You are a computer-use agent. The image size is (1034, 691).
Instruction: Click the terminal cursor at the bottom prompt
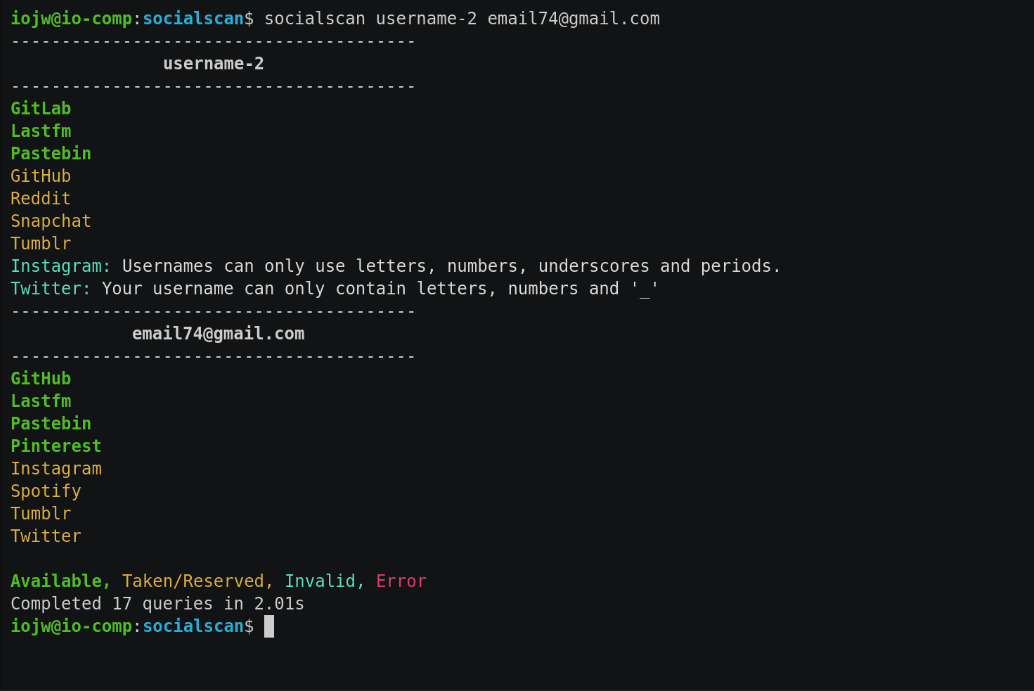coord(269,626)
